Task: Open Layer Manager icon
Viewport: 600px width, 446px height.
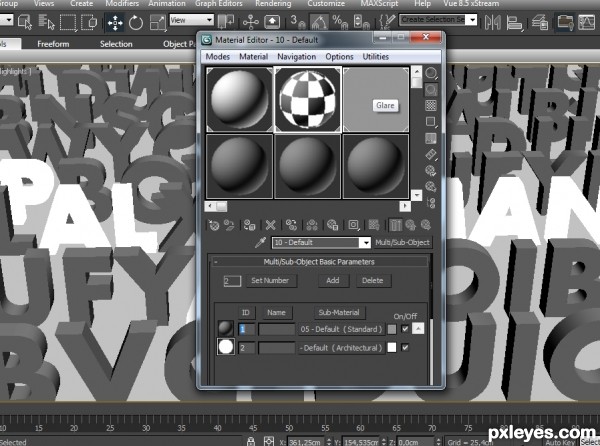Action: [x=540, y=22]
